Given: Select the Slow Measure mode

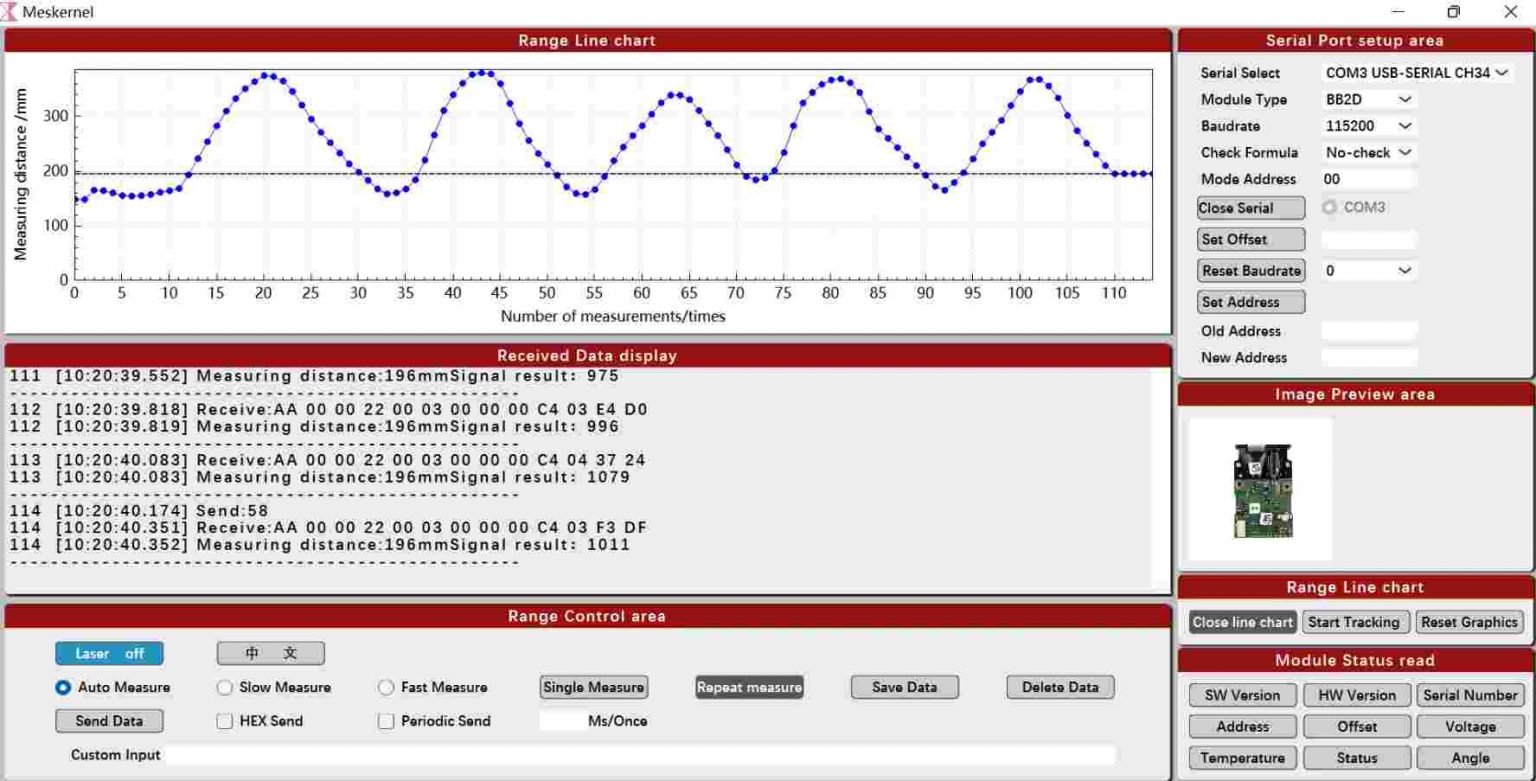Looking at the screenshot, I should 223,688.
